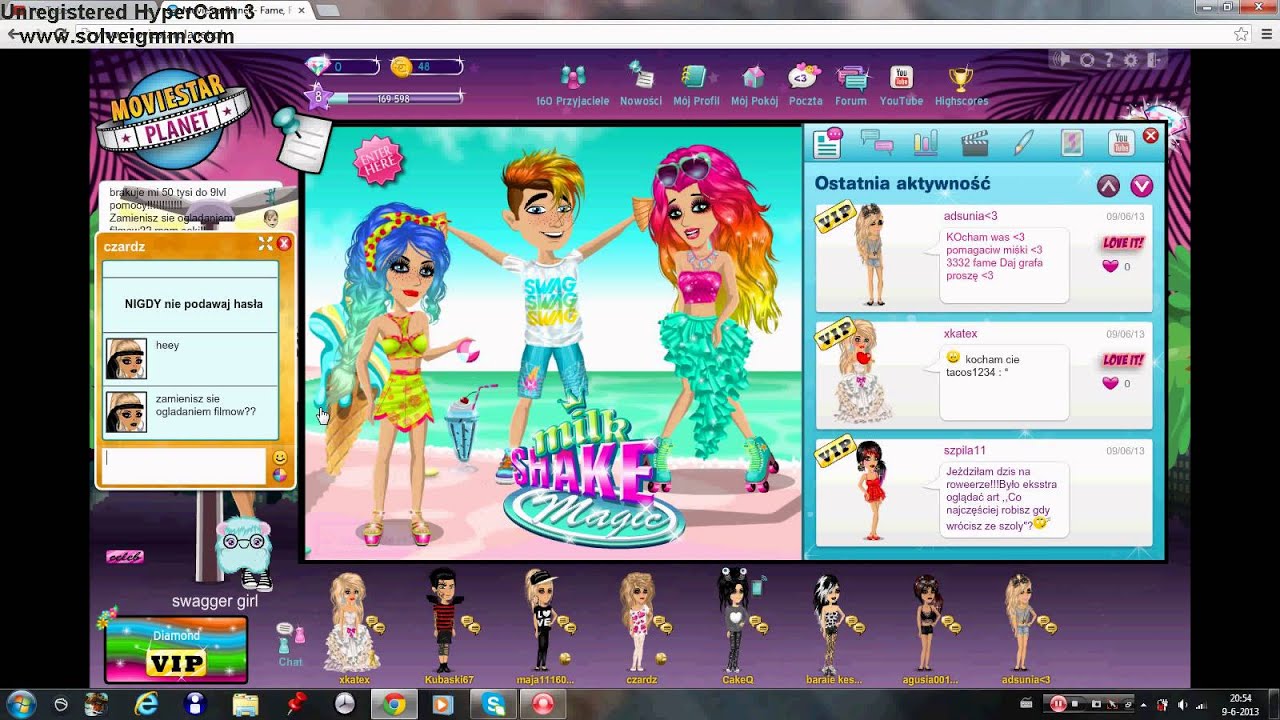Image resolution: width=1280 pixels, height=720 pixels.
Task: Open YouTube in the top navigation bar
Action: click(901, 86)
